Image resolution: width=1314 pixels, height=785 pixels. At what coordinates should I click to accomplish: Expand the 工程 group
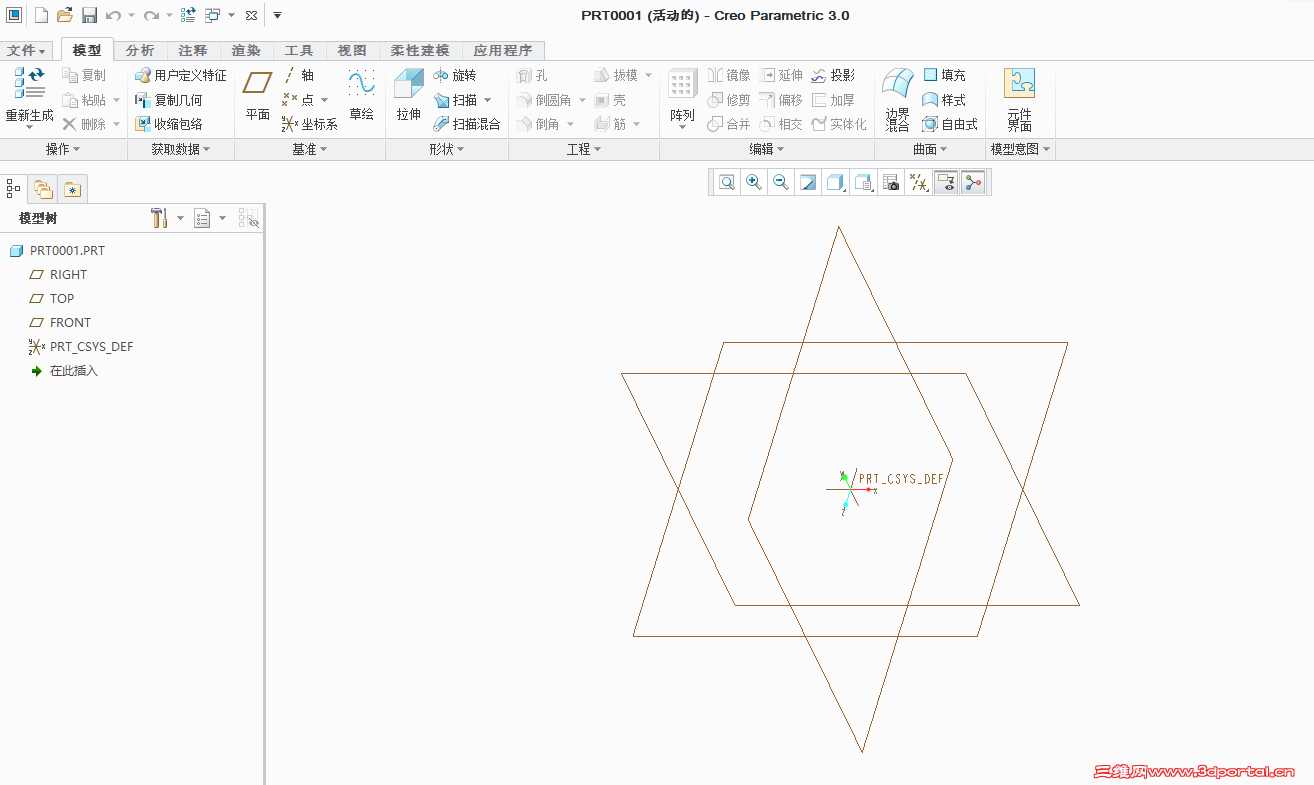click(x=584, y=149)
